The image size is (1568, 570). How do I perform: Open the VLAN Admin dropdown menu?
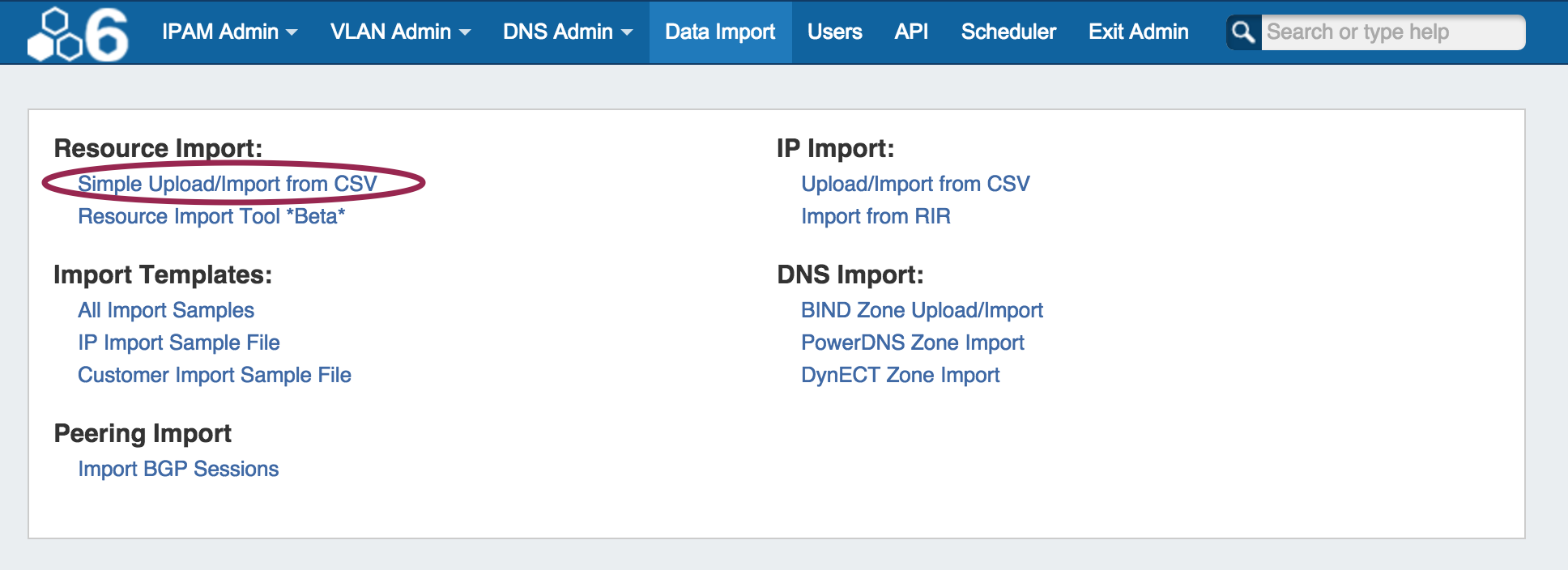(400, 32)
